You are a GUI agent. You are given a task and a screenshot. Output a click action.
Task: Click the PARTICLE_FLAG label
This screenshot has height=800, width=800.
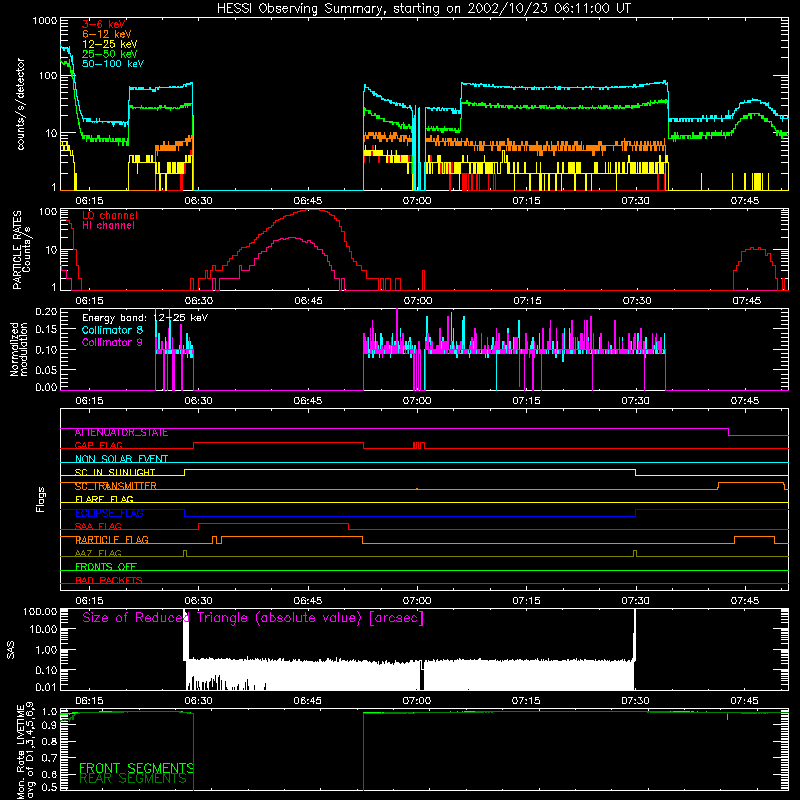click(112, 540)
